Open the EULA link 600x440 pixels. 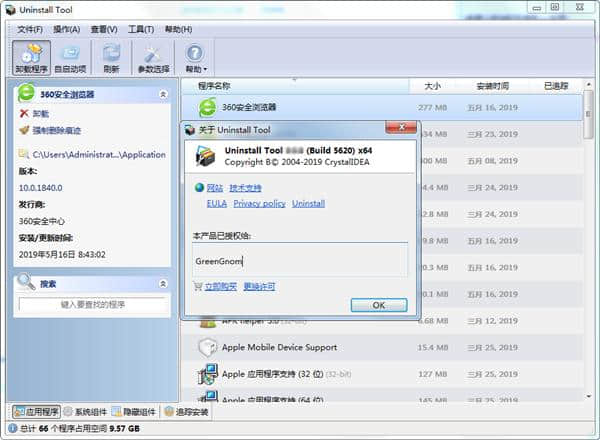tap(217, 204)
